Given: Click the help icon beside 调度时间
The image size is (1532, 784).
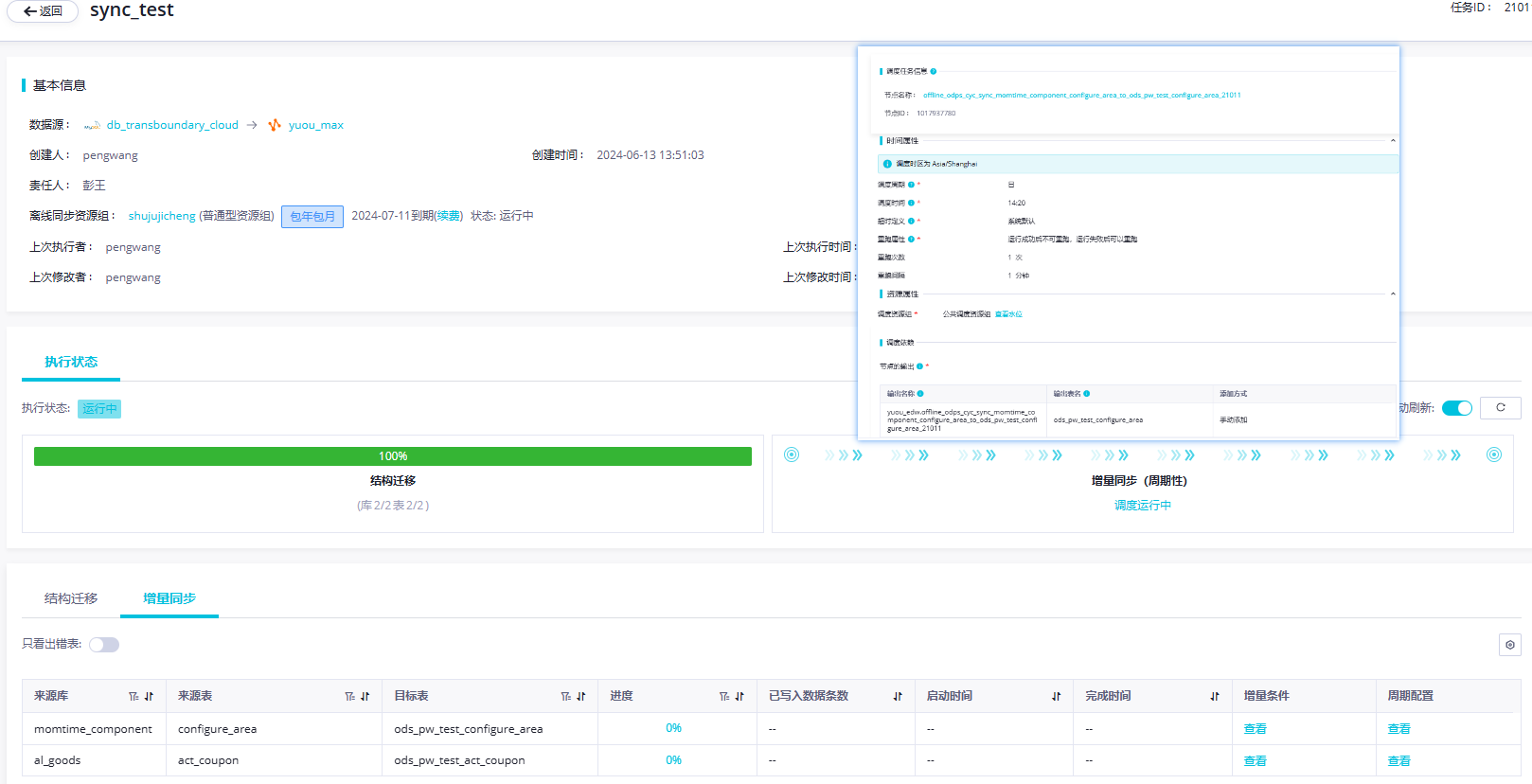Looking at the screenshot, I should coord(911,203).
